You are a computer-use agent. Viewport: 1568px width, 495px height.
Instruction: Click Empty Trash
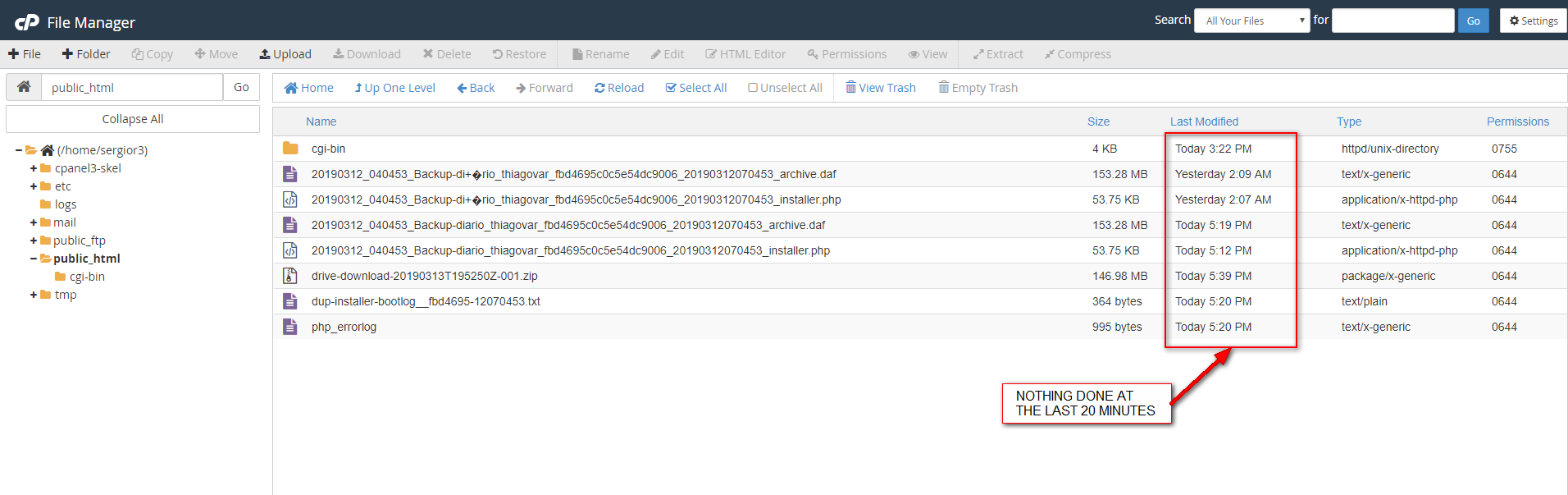click(x=978, y=88)
